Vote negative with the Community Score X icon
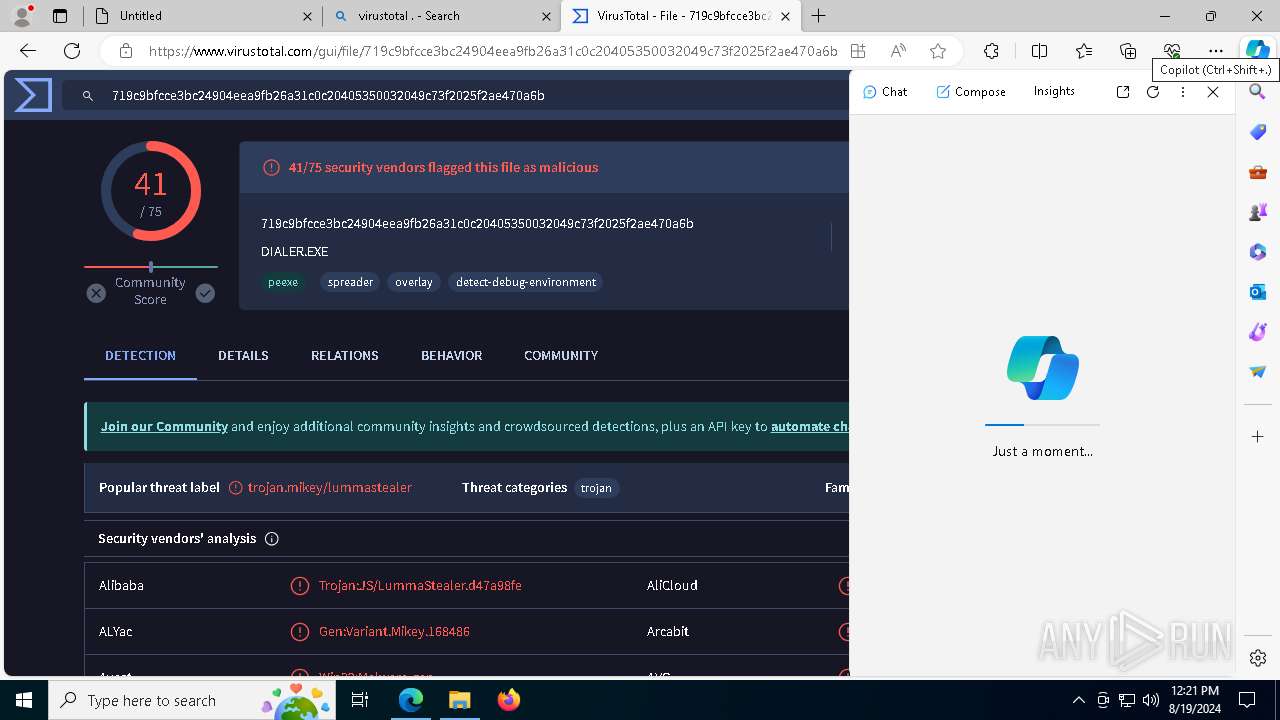Screen dimensions: 1280x720 pos(96,293)
